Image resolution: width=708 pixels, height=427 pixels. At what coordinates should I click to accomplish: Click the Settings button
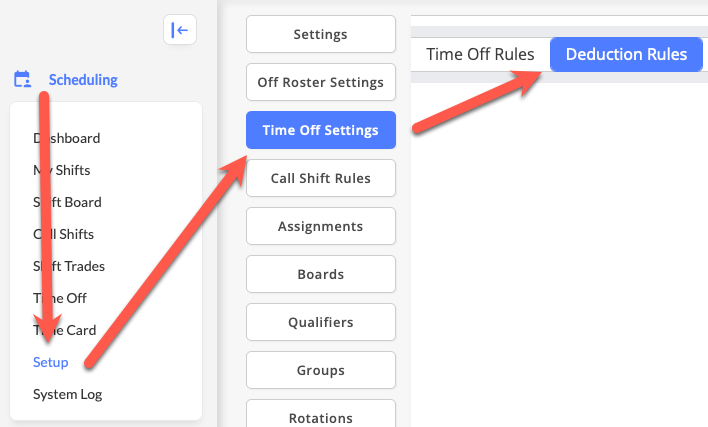tap(320, 34)
